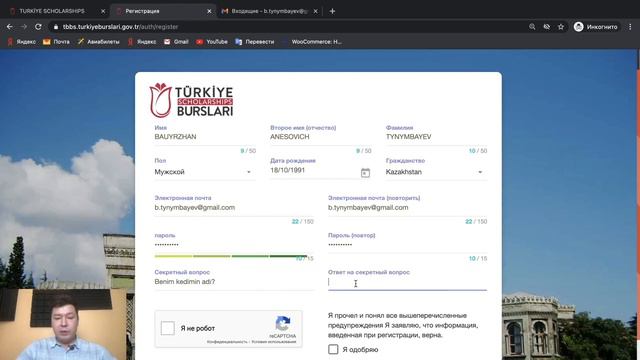The height and width of the screenshot is (360, 640).
Task: Go back with the browser back arrow
Action: [x=9, y=27]
